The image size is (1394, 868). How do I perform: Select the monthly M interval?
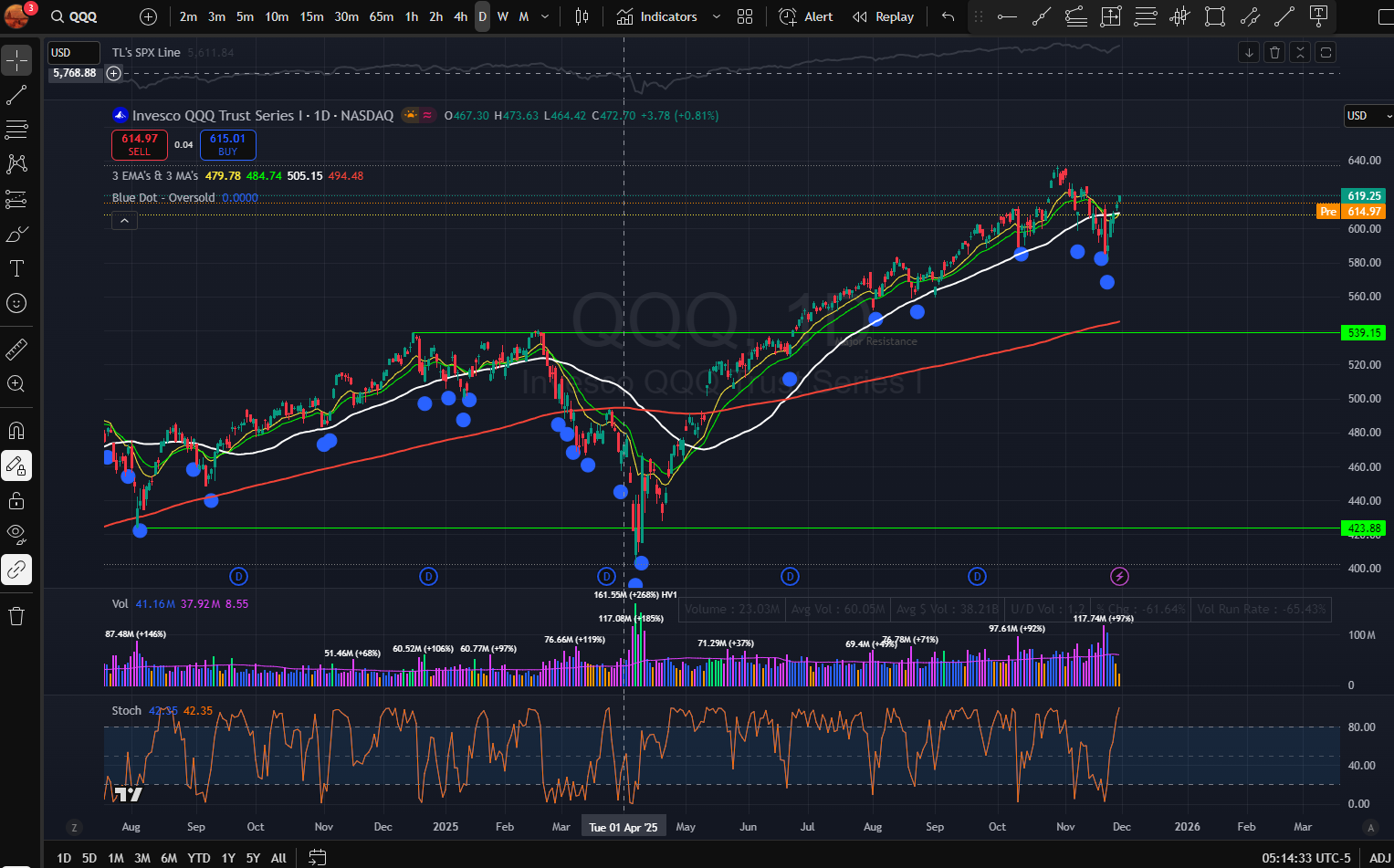click(524, 16)
